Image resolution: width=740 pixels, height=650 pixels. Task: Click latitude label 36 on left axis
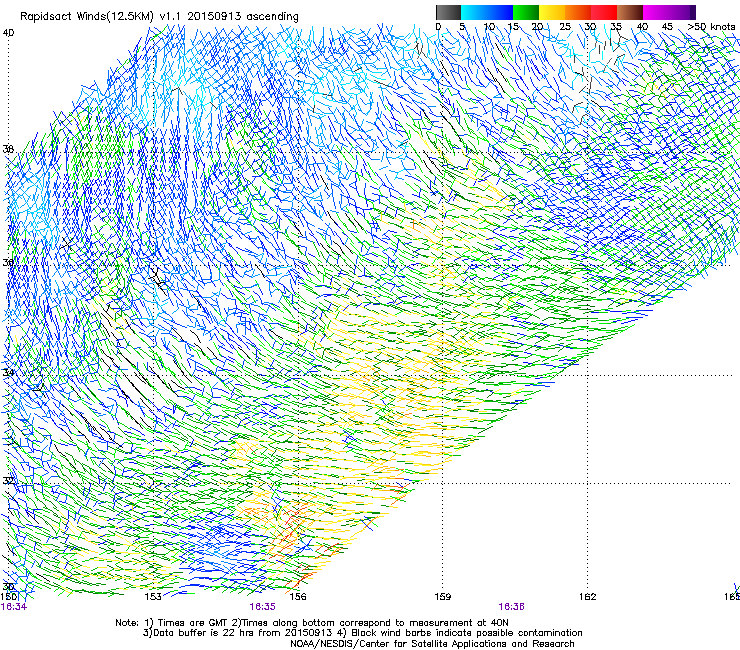point(8,262)
